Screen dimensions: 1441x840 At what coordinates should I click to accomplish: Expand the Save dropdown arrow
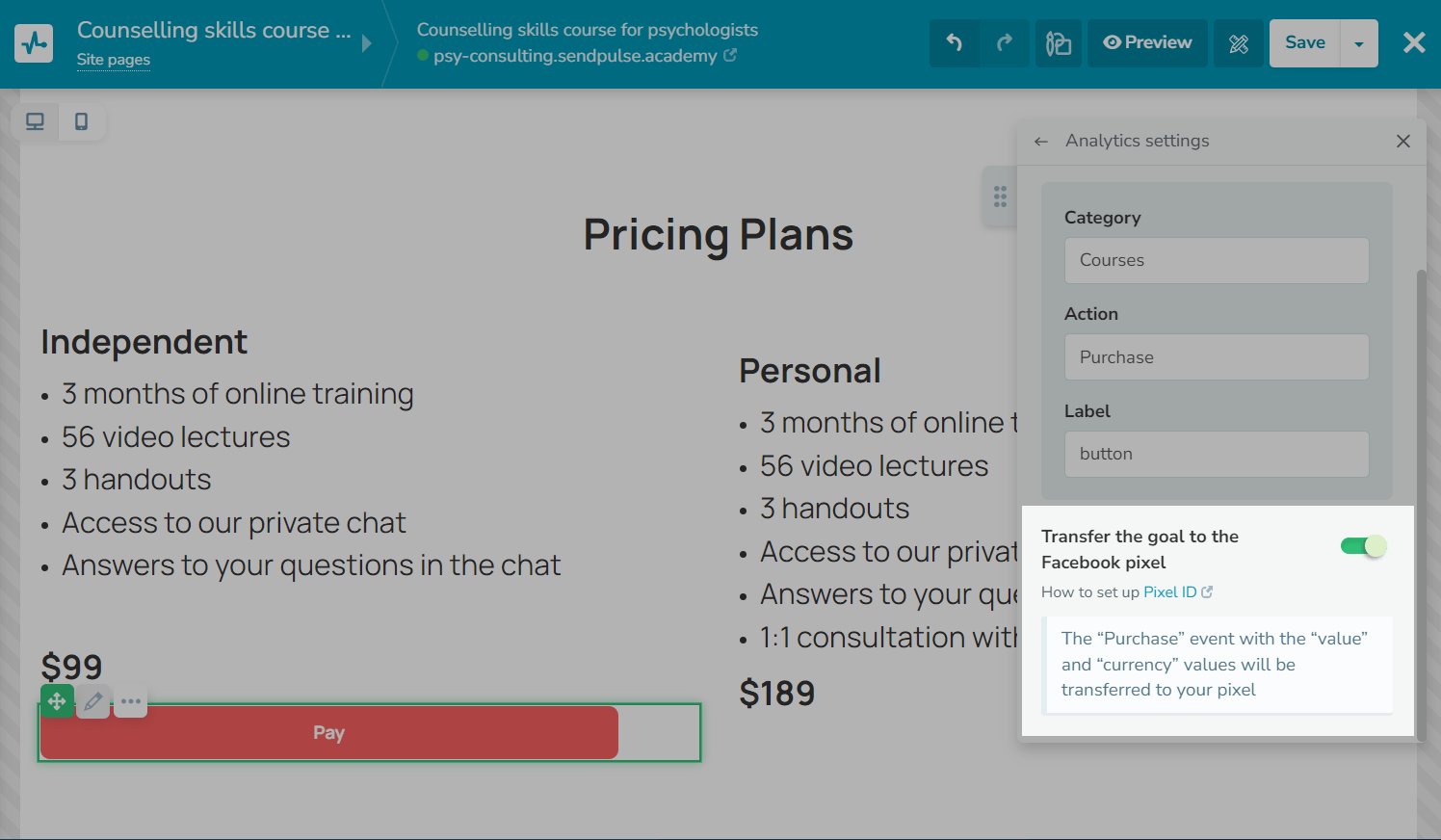(1359, 43)
